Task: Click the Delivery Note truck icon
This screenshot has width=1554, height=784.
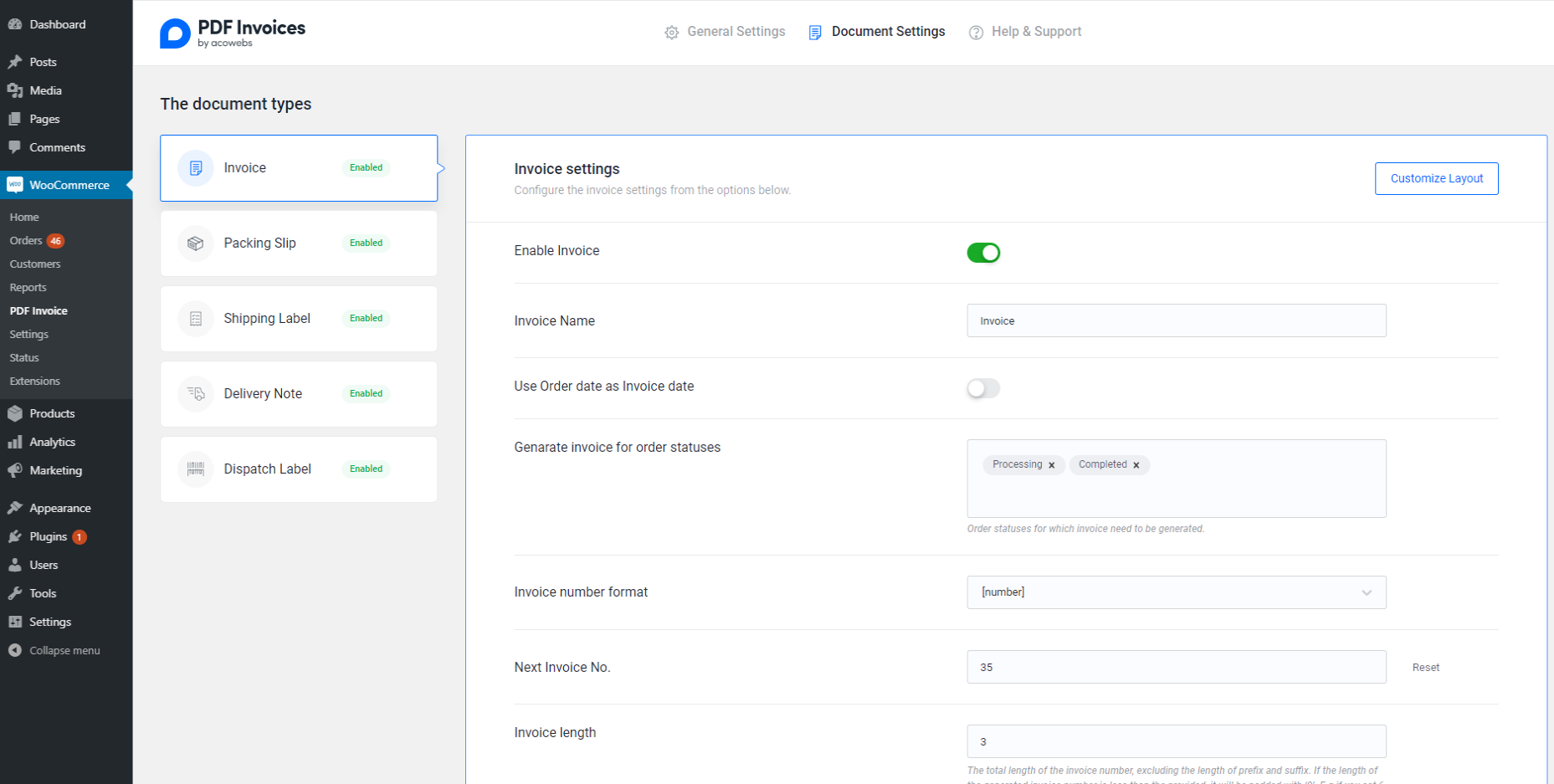Action: click(x=195, y=394)
